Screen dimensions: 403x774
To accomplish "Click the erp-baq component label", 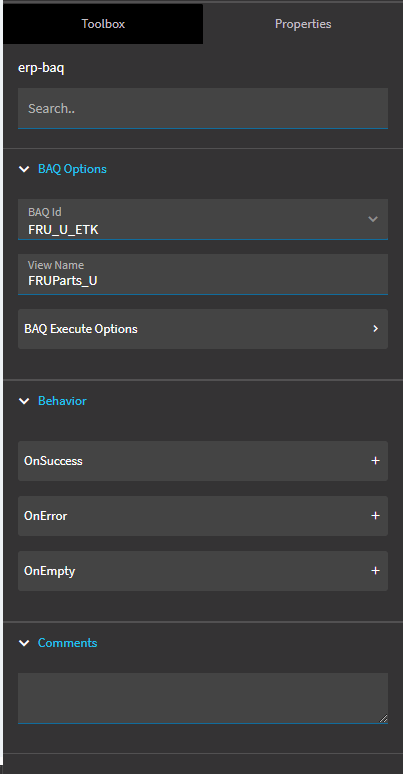I will coord(41,68).
